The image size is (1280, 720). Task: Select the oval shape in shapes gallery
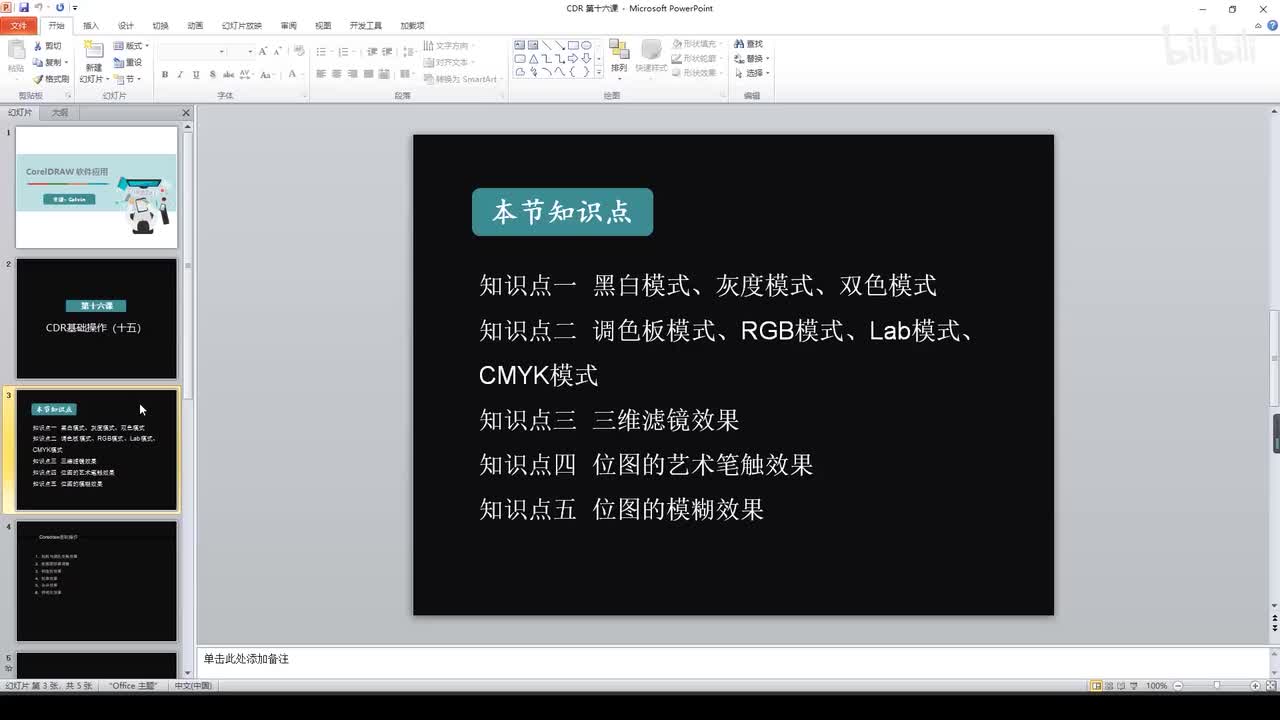tap(586, 45)
